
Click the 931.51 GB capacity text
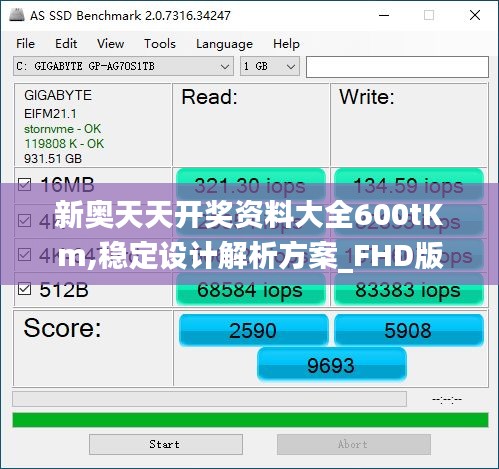point(53,158)
